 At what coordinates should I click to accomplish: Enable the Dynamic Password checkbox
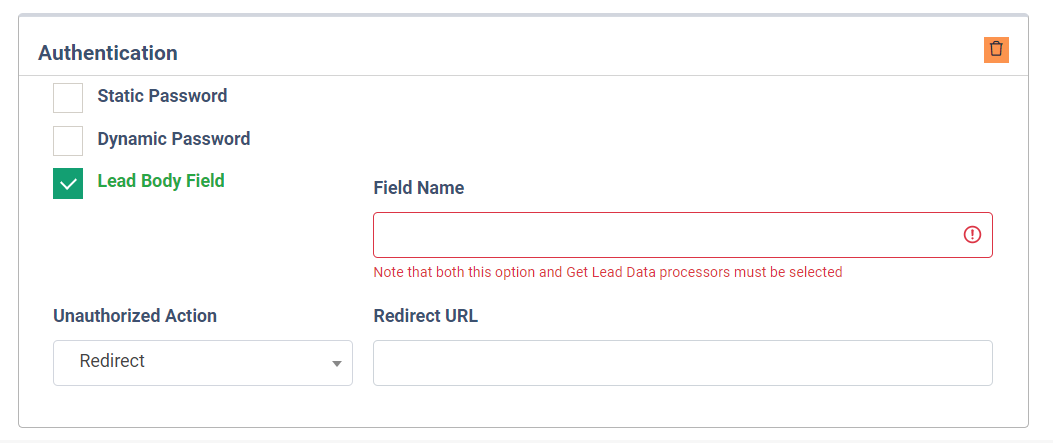tap(68, 141)
